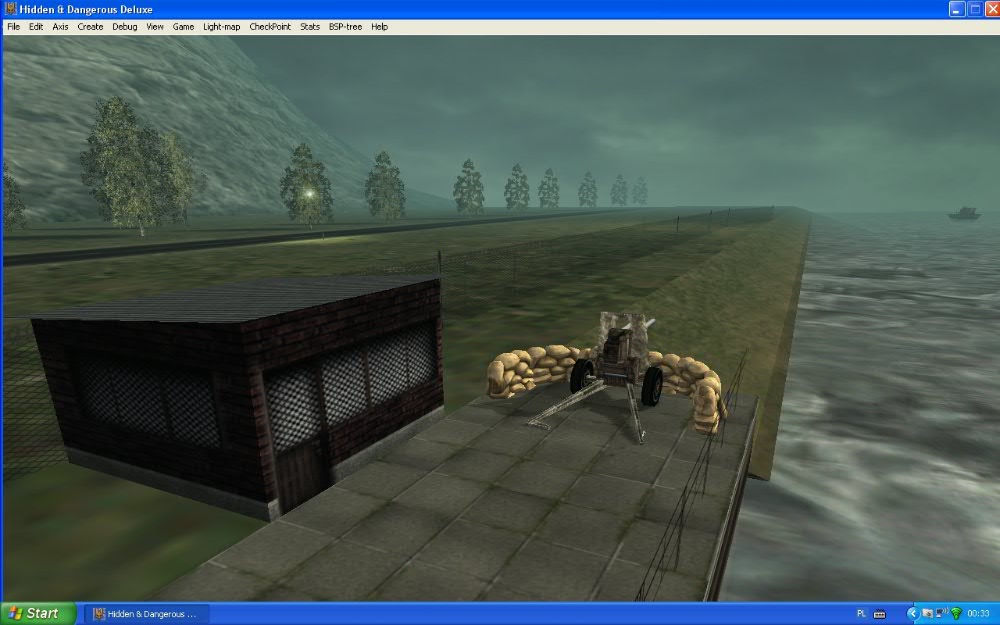Screen dimensions: 1000x625
Task: Click the removable device tray icon
Action: (927, 614)
